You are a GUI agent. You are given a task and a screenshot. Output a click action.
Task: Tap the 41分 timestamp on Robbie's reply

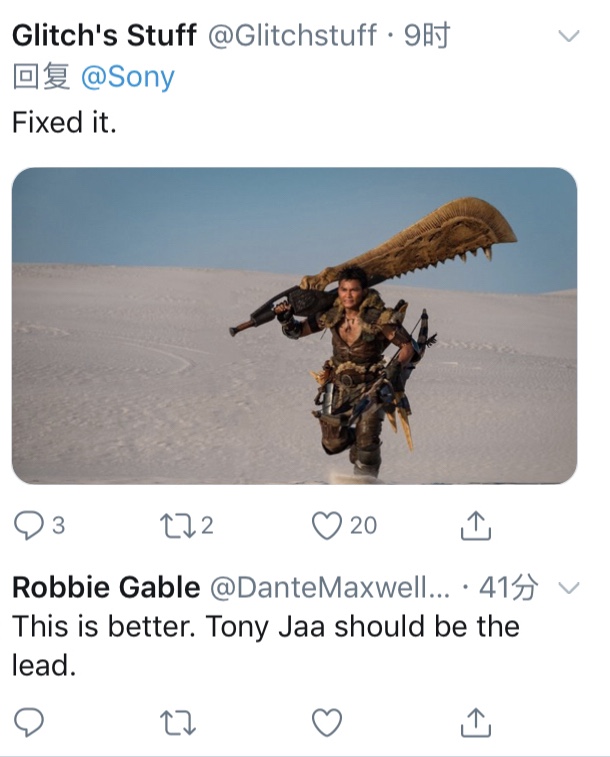click(508, 587)
